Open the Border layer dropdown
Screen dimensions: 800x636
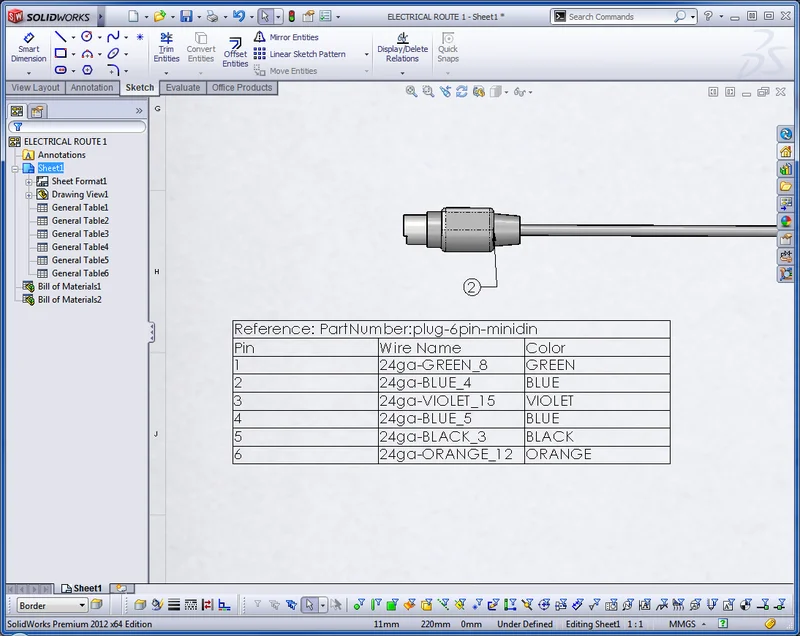tap(82, 605)
